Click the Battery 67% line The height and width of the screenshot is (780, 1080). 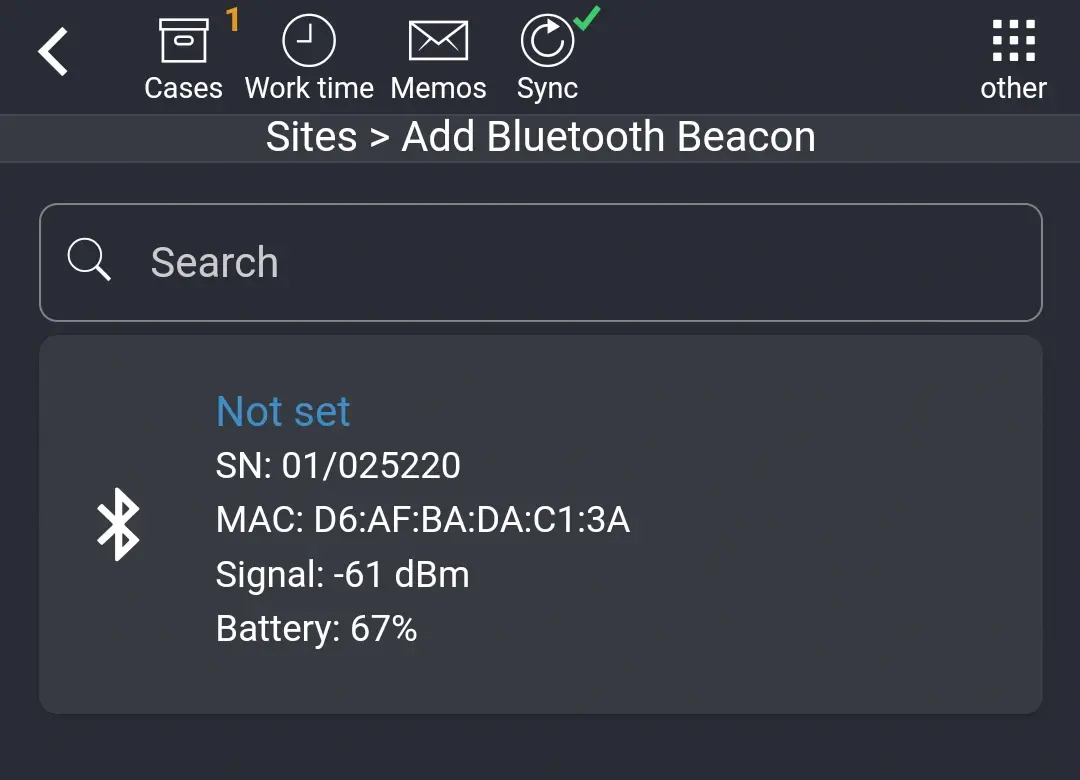(317, 628)
